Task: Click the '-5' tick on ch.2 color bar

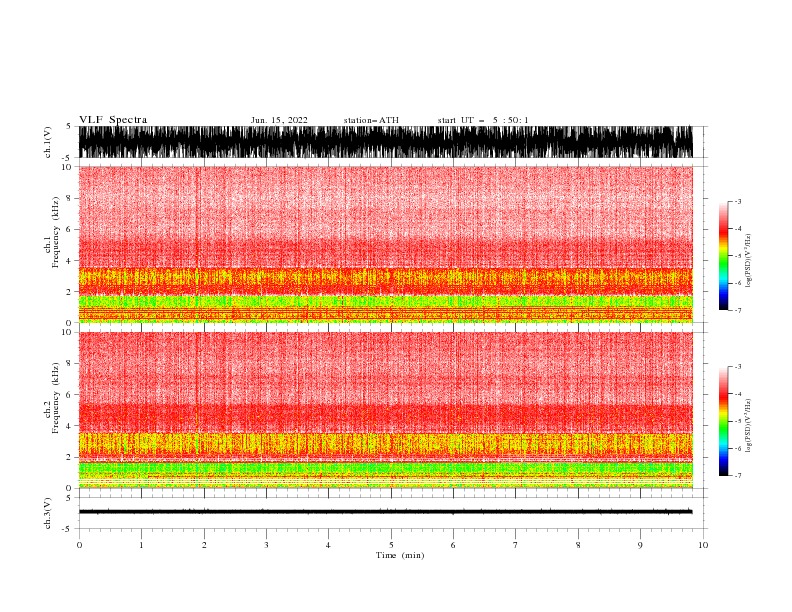Action: tap(737, 421)
